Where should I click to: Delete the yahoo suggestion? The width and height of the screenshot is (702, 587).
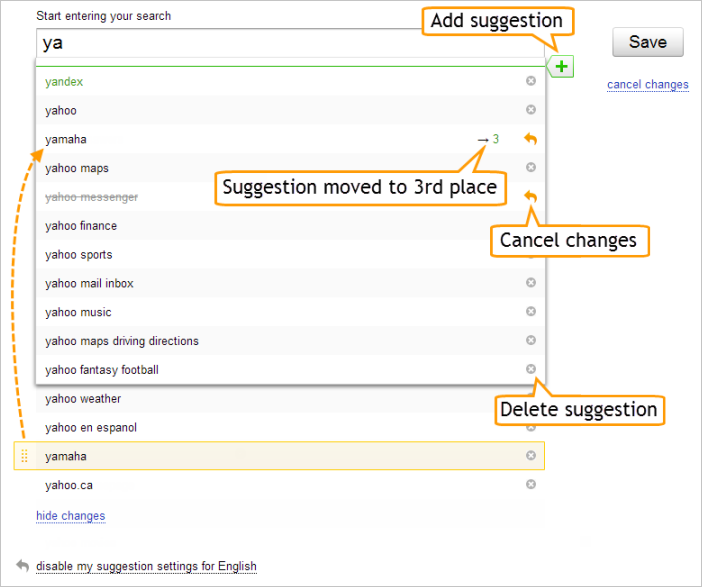pyautogui.click(x=531, y=110)
